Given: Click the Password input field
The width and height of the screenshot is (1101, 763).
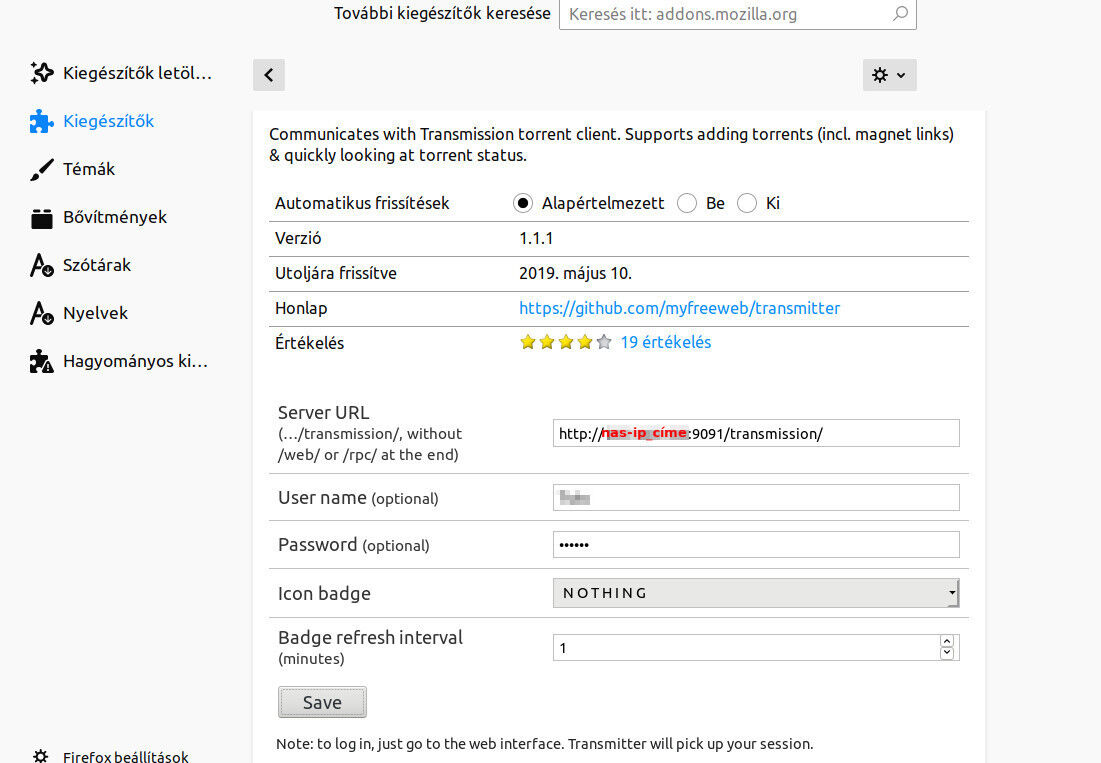Looking at the screenshot, I should click(756, 545).
